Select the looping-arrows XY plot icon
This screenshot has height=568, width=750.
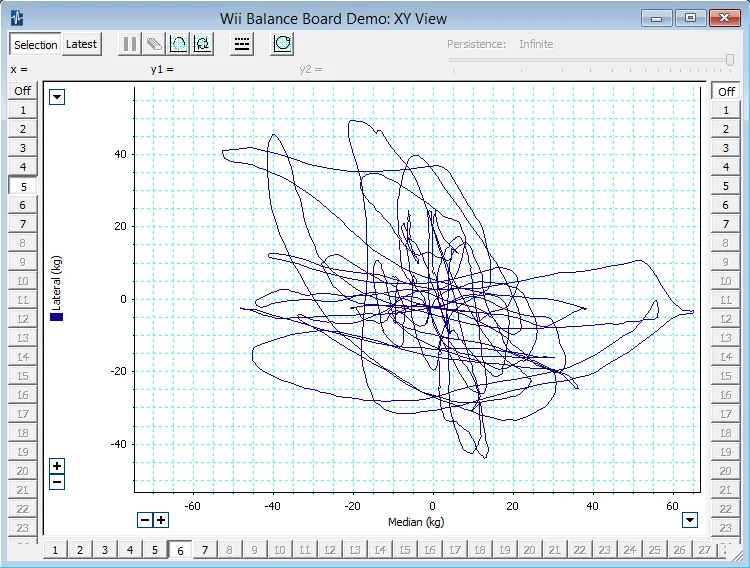pyautogui.click(x=202, y=44)
